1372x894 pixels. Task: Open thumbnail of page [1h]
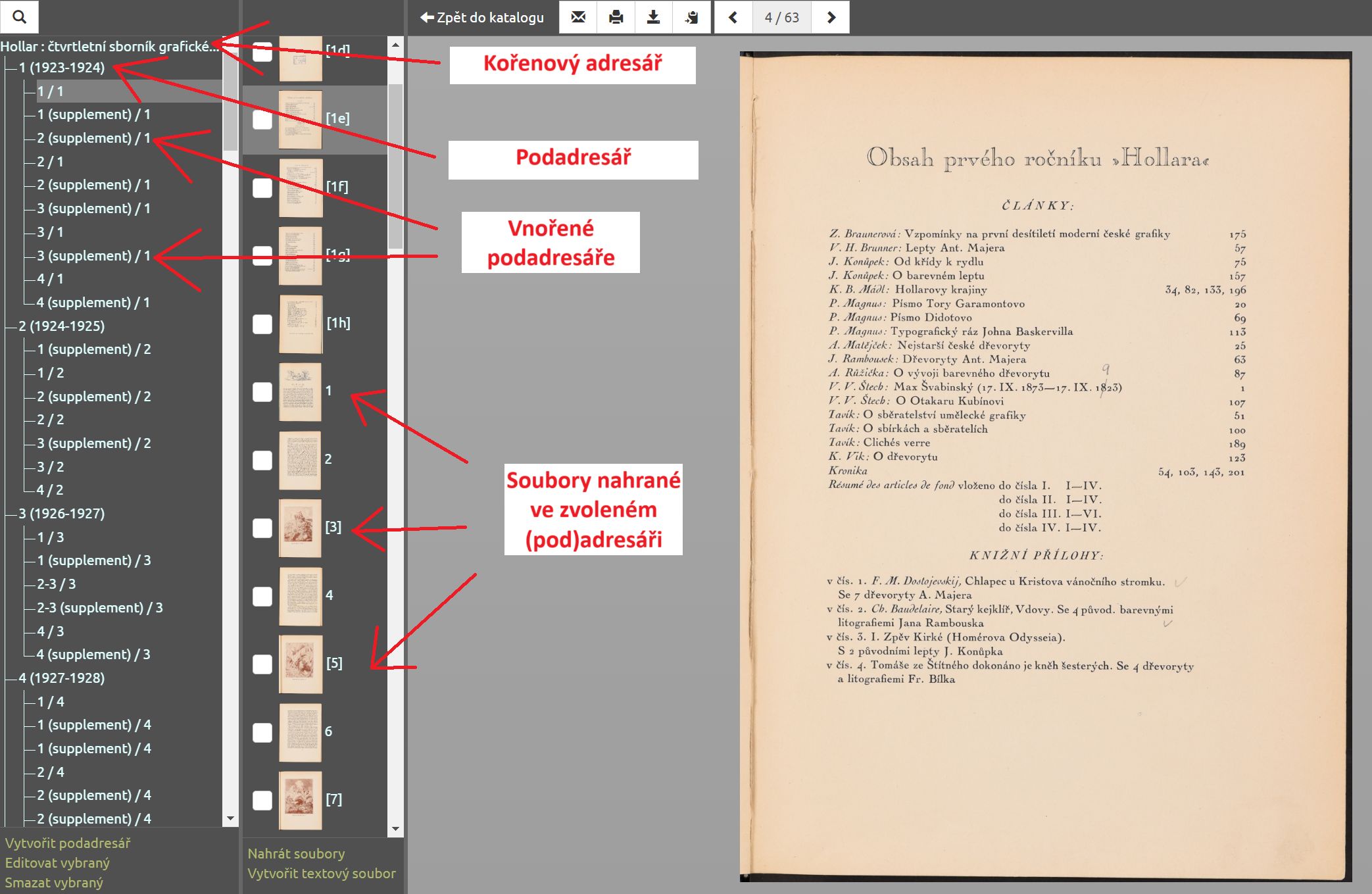pyautogui.click(x=301, y=324)
